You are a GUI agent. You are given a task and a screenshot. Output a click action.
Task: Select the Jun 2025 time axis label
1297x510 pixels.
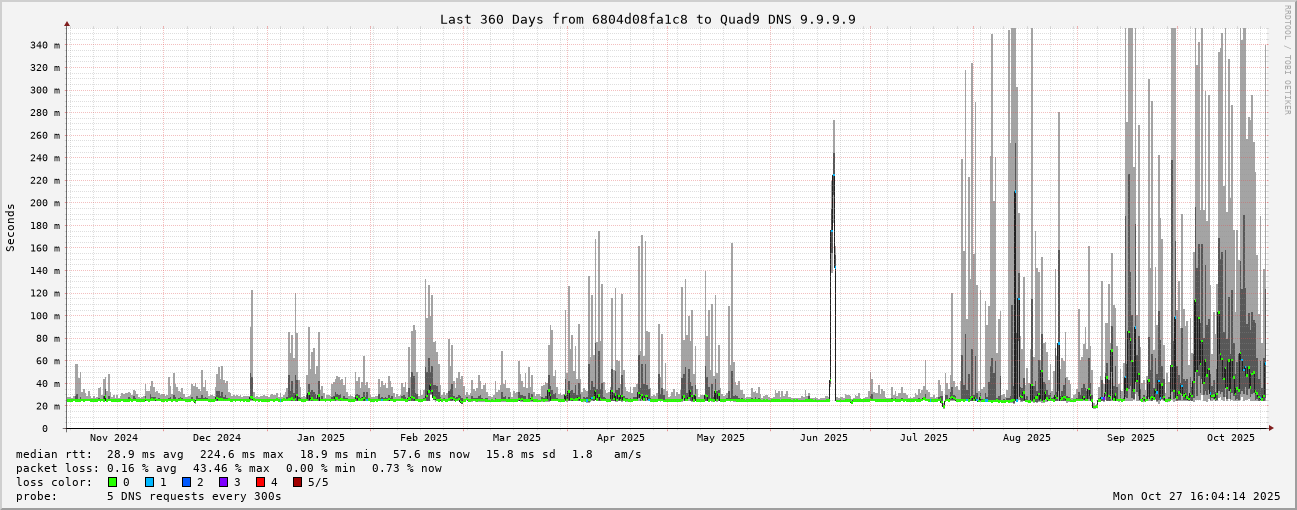click(823, 438)
